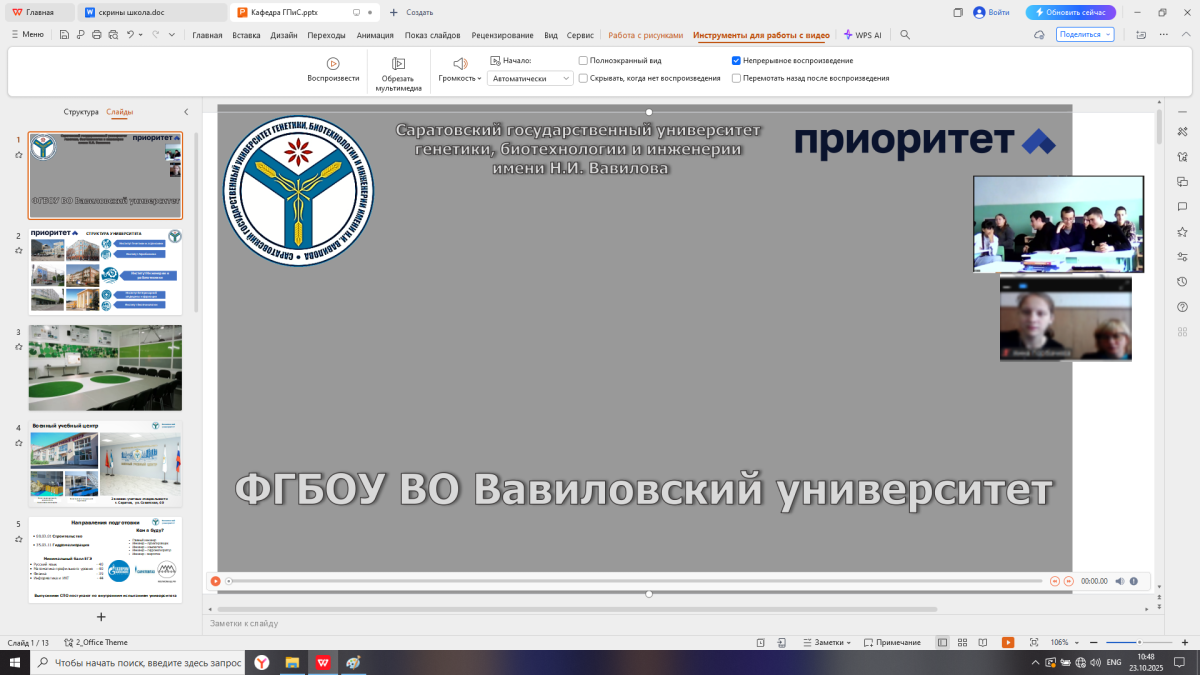Screen dimensions: 1200x675
Task: Open the Обрезать мультимедиа trim tool
Action: click(398, 64)
